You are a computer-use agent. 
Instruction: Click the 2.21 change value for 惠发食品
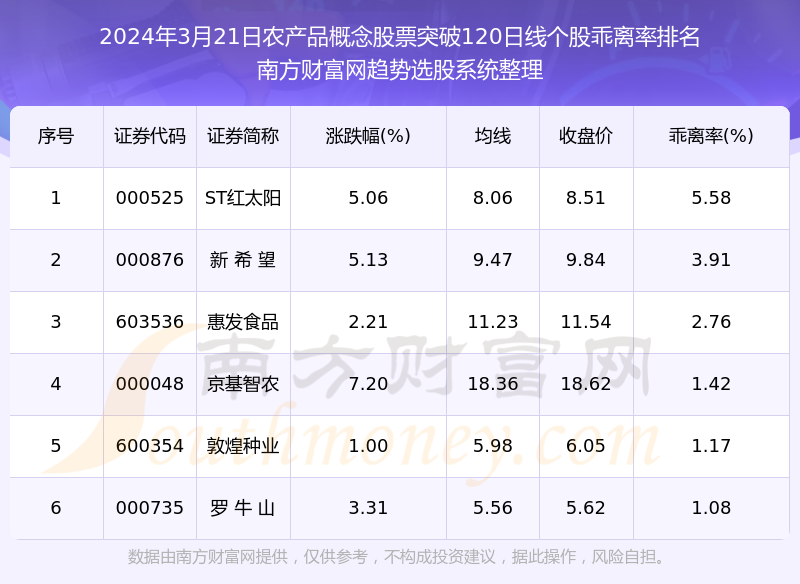[x=368, y=322]
